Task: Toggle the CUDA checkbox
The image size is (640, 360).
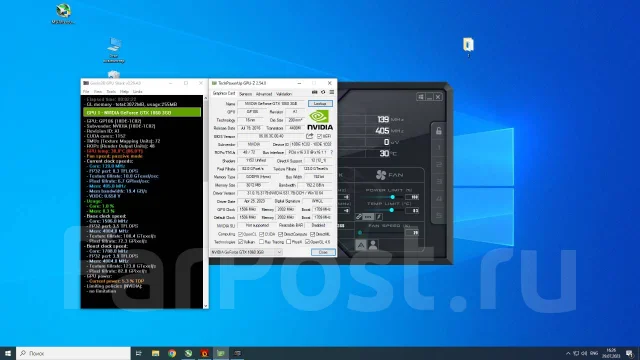Action: coord(262,234)
